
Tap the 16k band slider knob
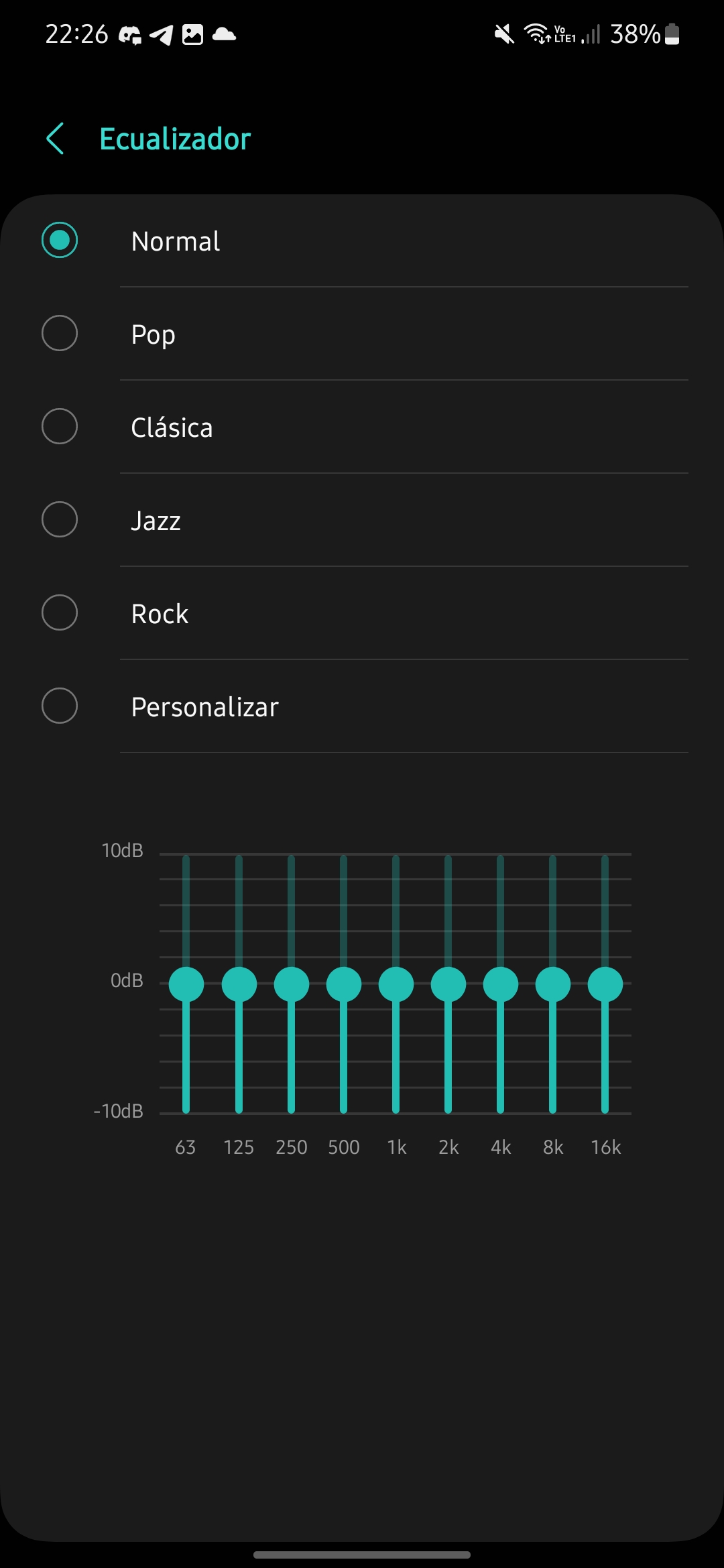605,984
